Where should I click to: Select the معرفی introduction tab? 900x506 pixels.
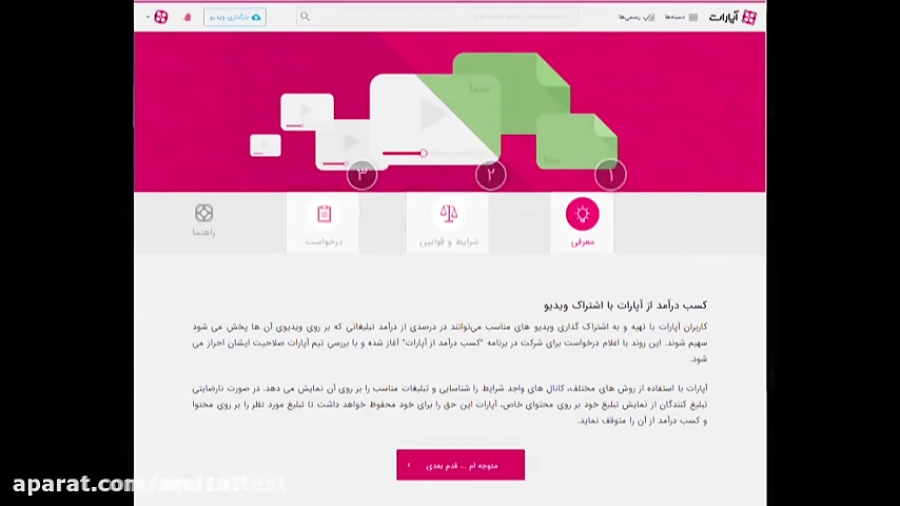(582, 223)
